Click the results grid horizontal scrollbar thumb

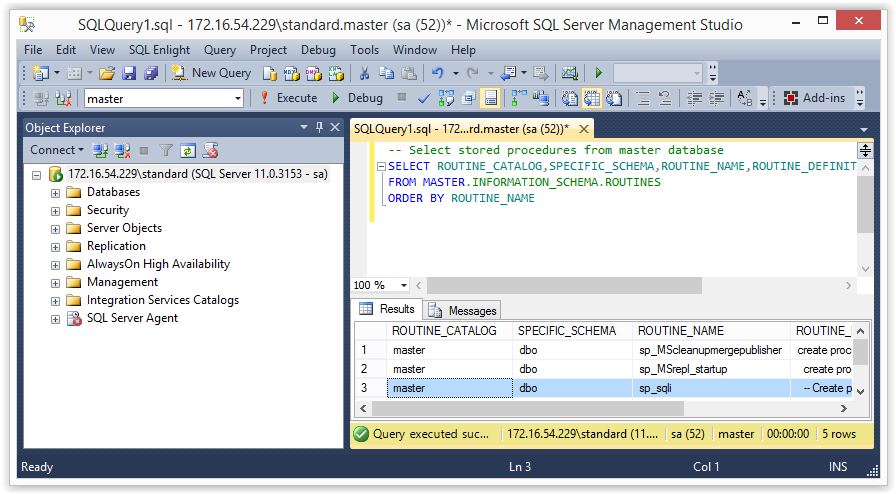(x=527, y=408)
